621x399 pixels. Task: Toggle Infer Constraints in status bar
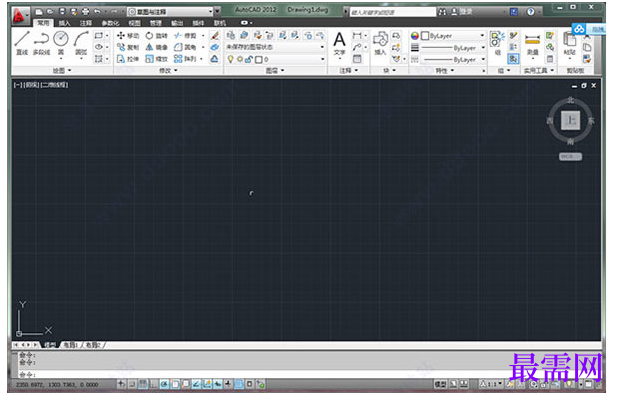tap(121, 384)
